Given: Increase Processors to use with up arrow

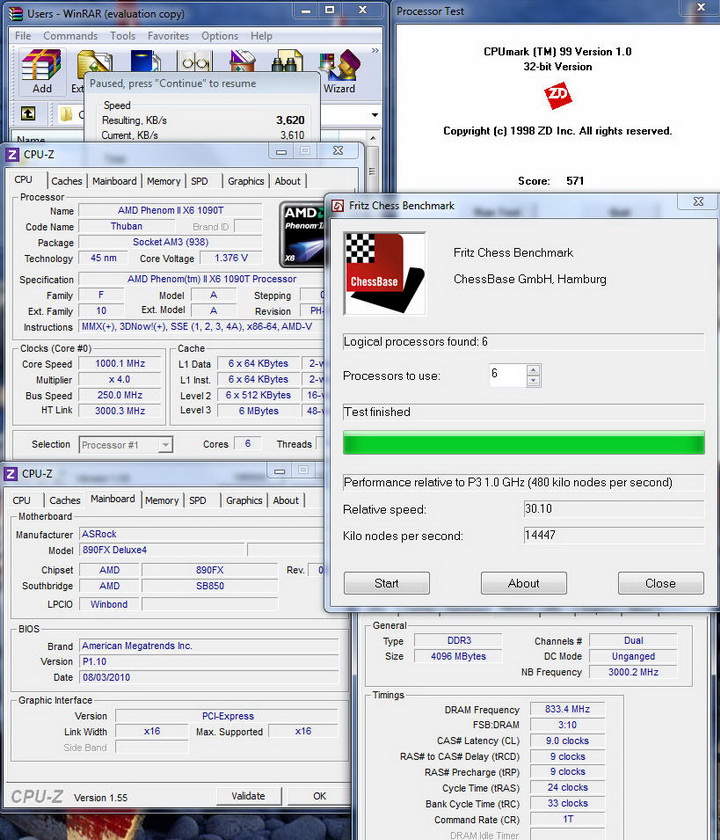Looking at the screenshot, I should [x=533, y=370].
